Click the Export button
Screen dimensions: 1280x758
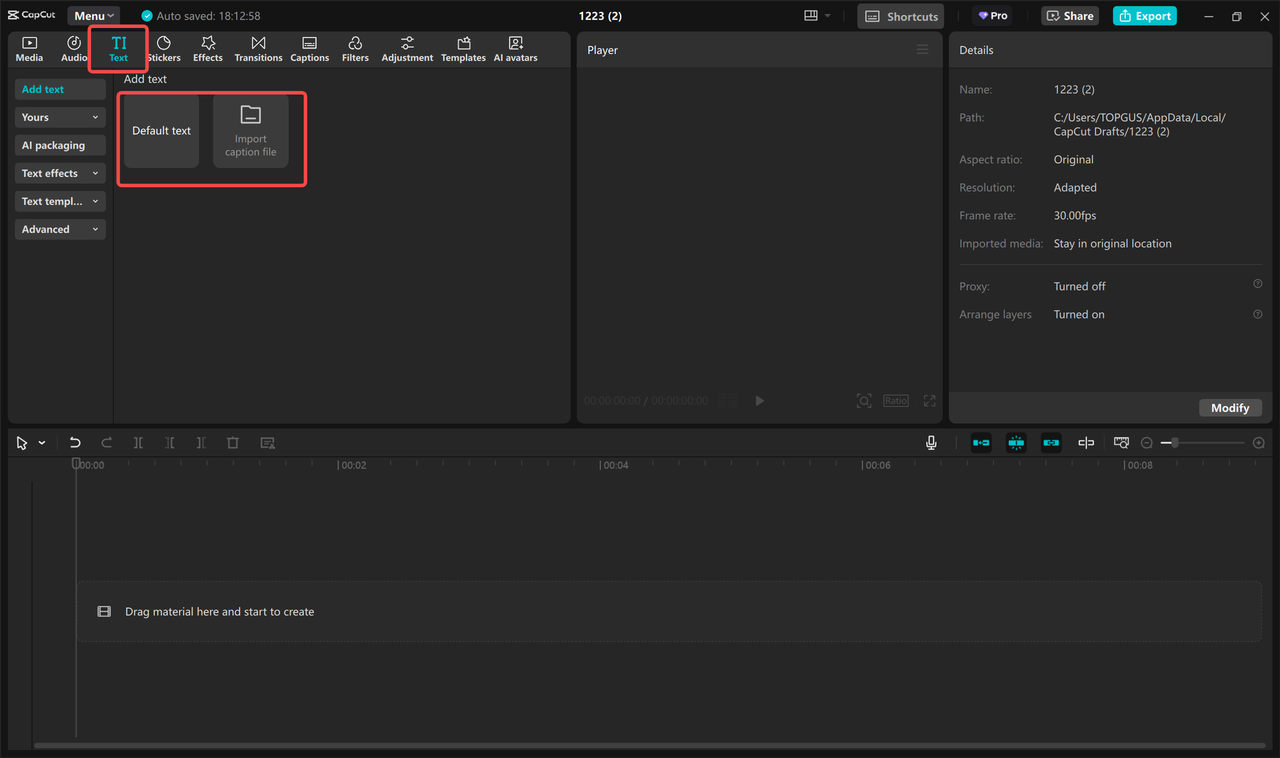[1144, 15]
